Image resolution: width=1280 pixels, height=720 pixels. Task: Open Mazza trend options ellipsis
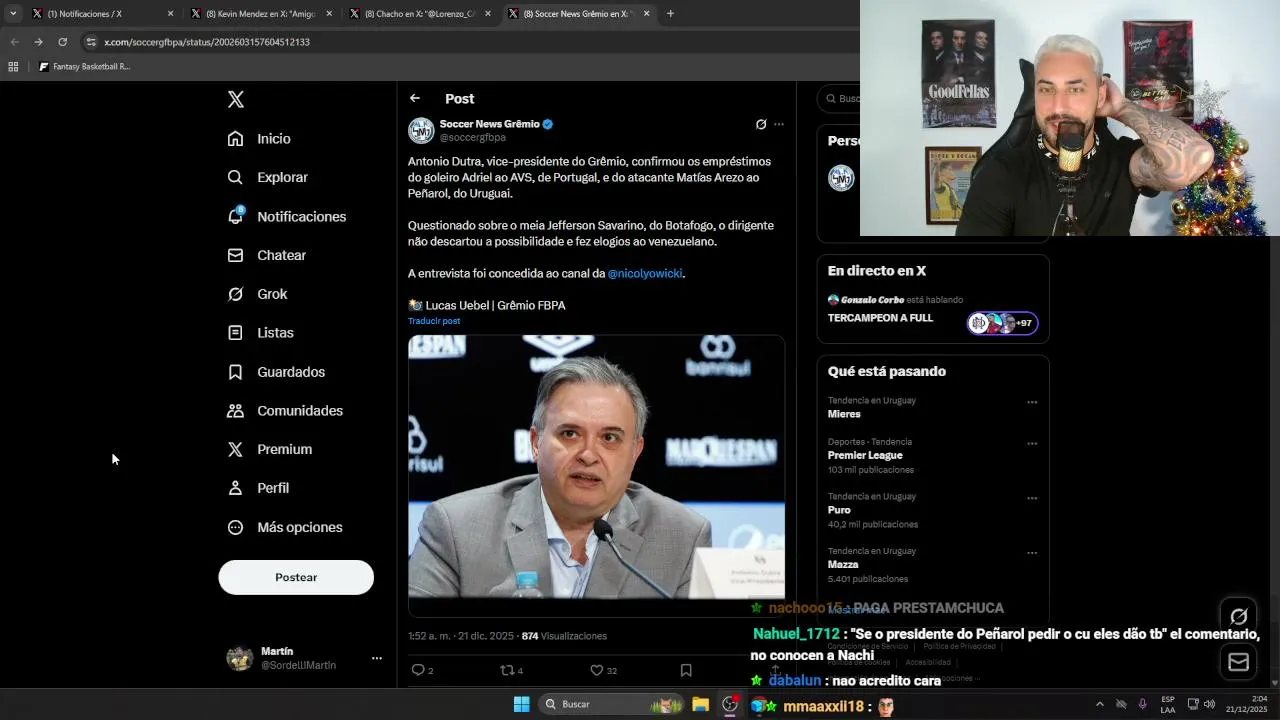pyautogui.click(x=1032, y=553)
